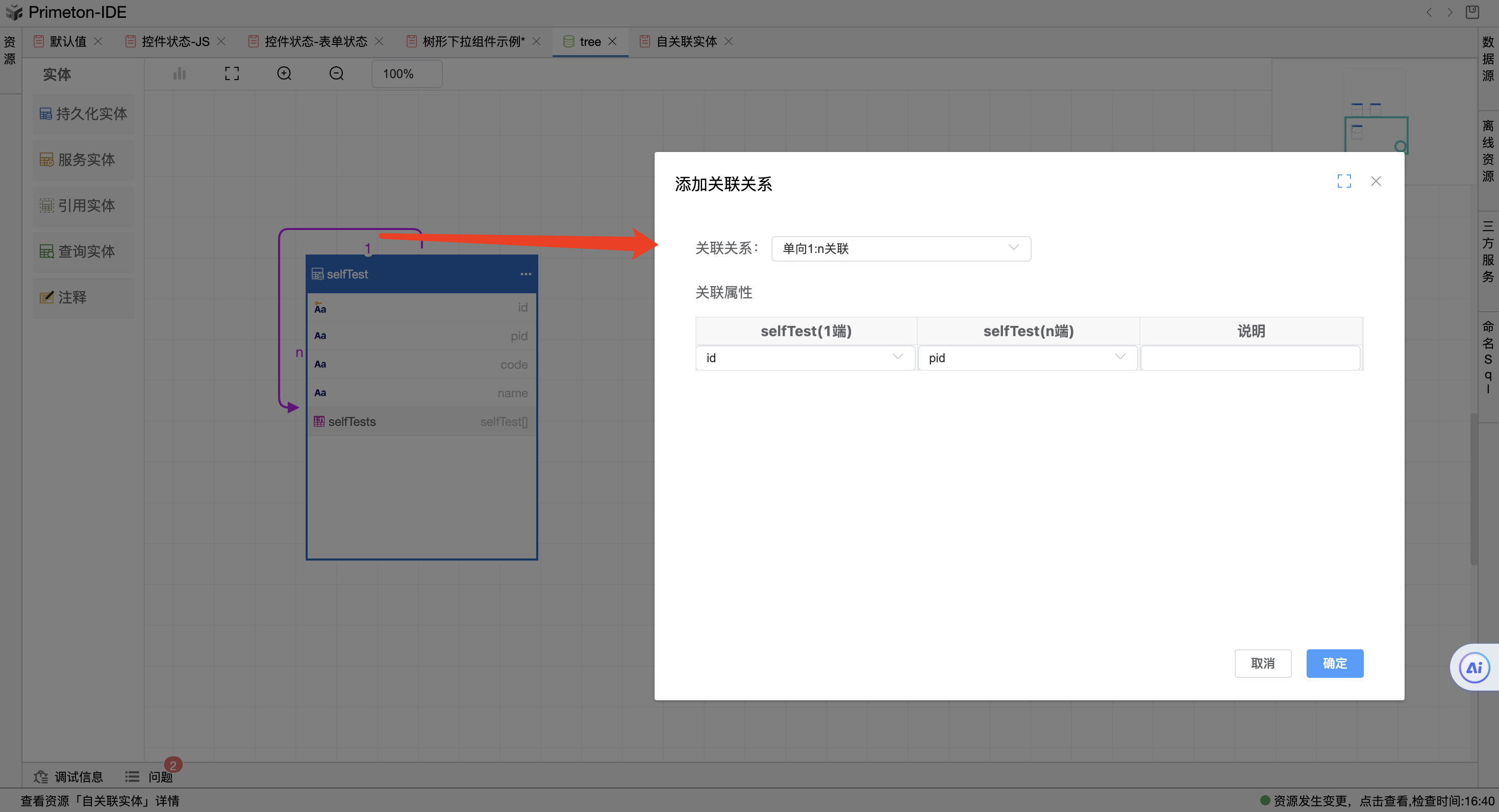Viewport: 1499px width, 812px height.
Task: Close the 添加关联关系 dialog
Action: click(x=1375, y=182)
